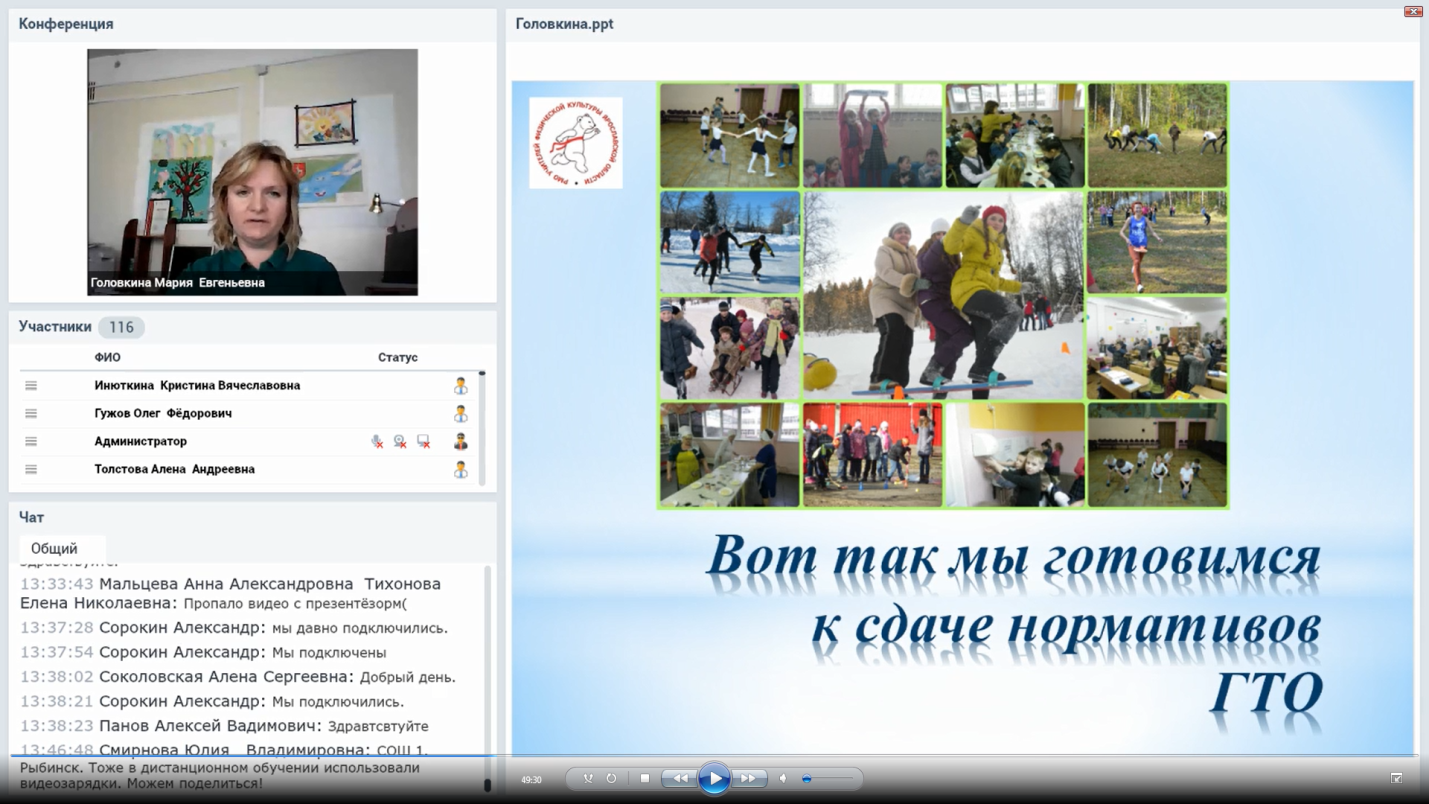
Task: Click the dark admin avatar icon of Администратор
Action: [460, 441]
